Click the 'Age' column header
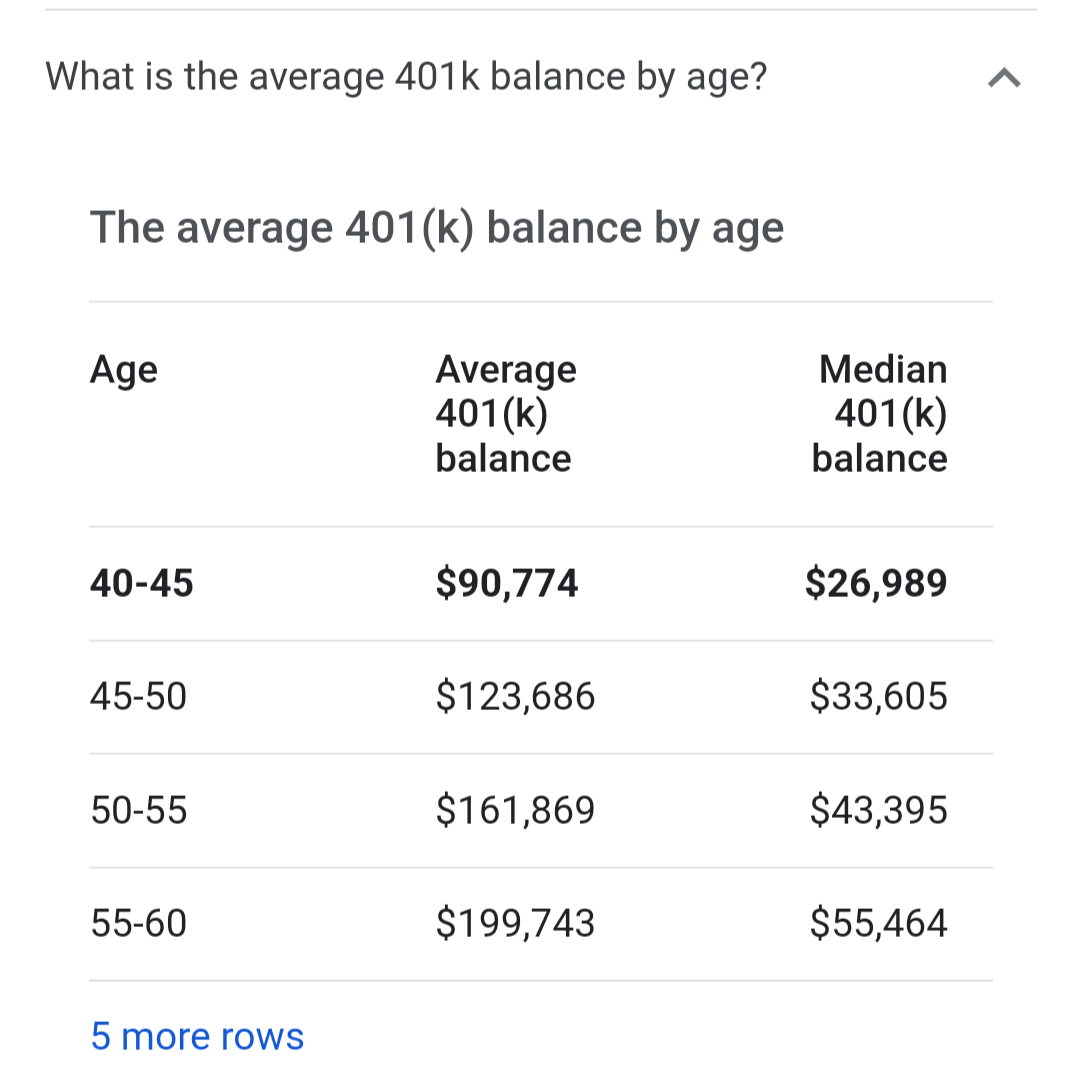This screenshot has height=1085, width=1080. pyautogui.click(x=124, y=370)
